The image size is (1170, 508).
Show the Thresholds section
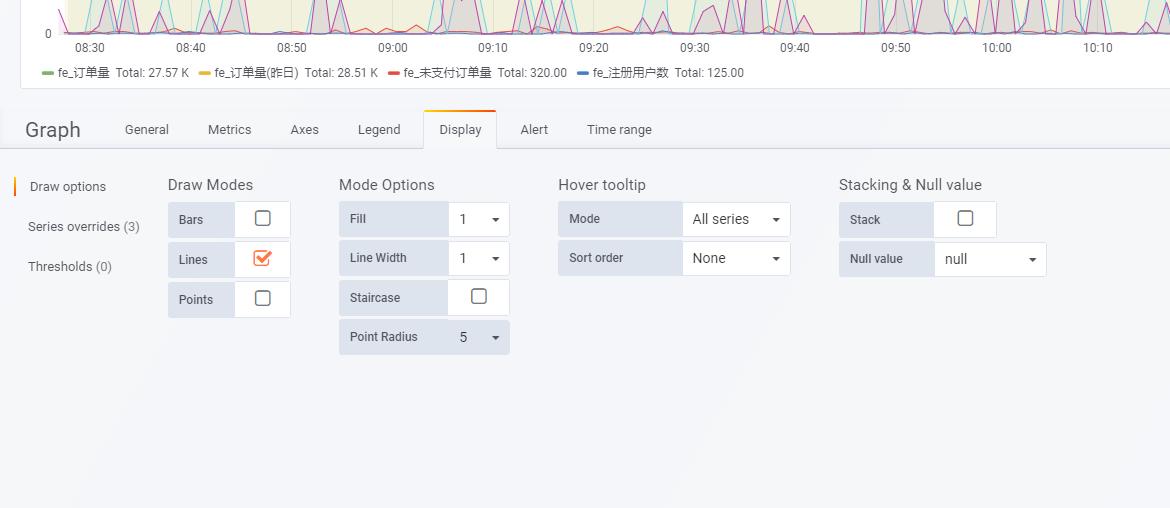[x=70, y=267]
